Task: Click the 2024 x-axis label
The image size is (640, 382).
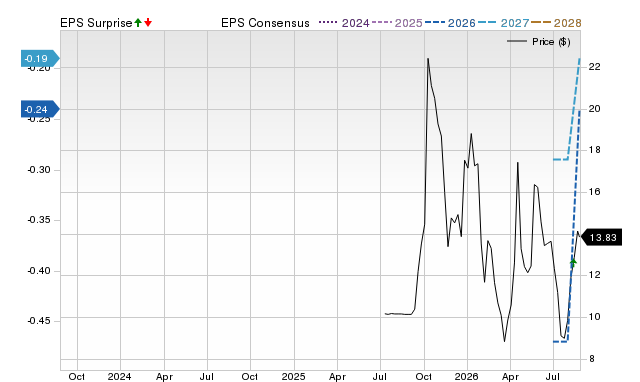Action: (119, 376)
